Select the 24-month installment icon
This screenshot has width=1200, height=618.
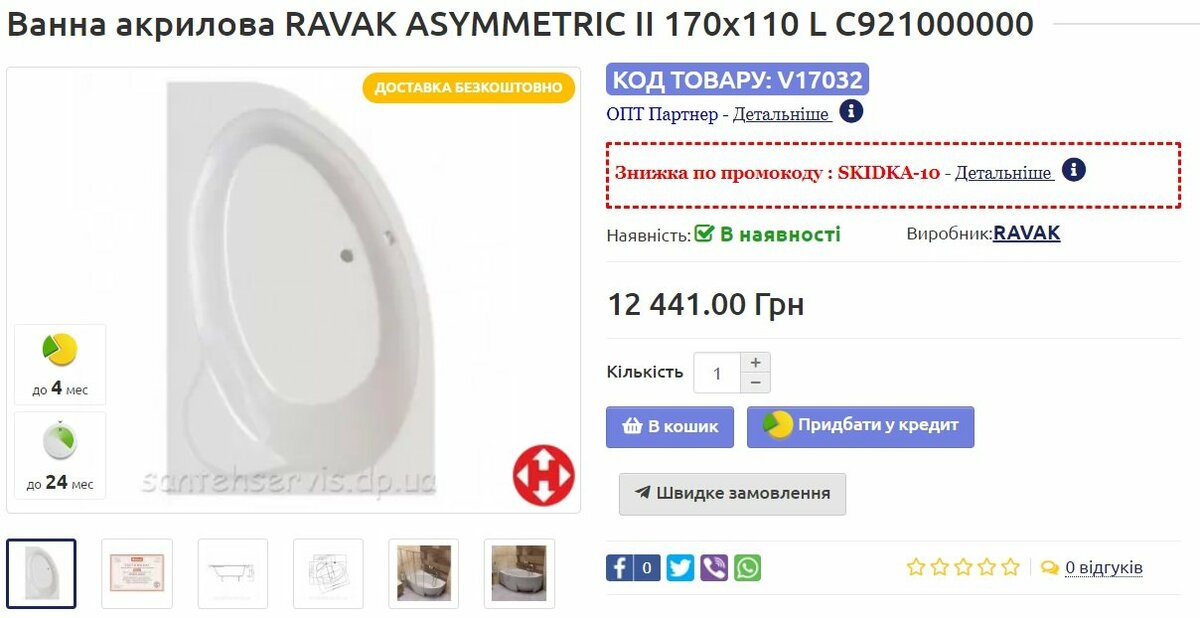[60, 456]
